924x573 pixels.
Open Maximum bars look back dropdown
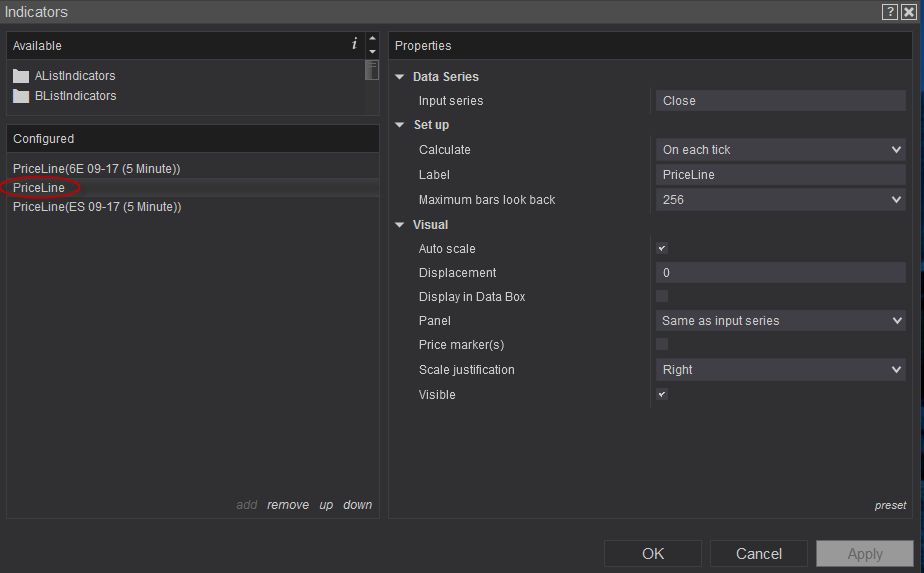[780, 200]
